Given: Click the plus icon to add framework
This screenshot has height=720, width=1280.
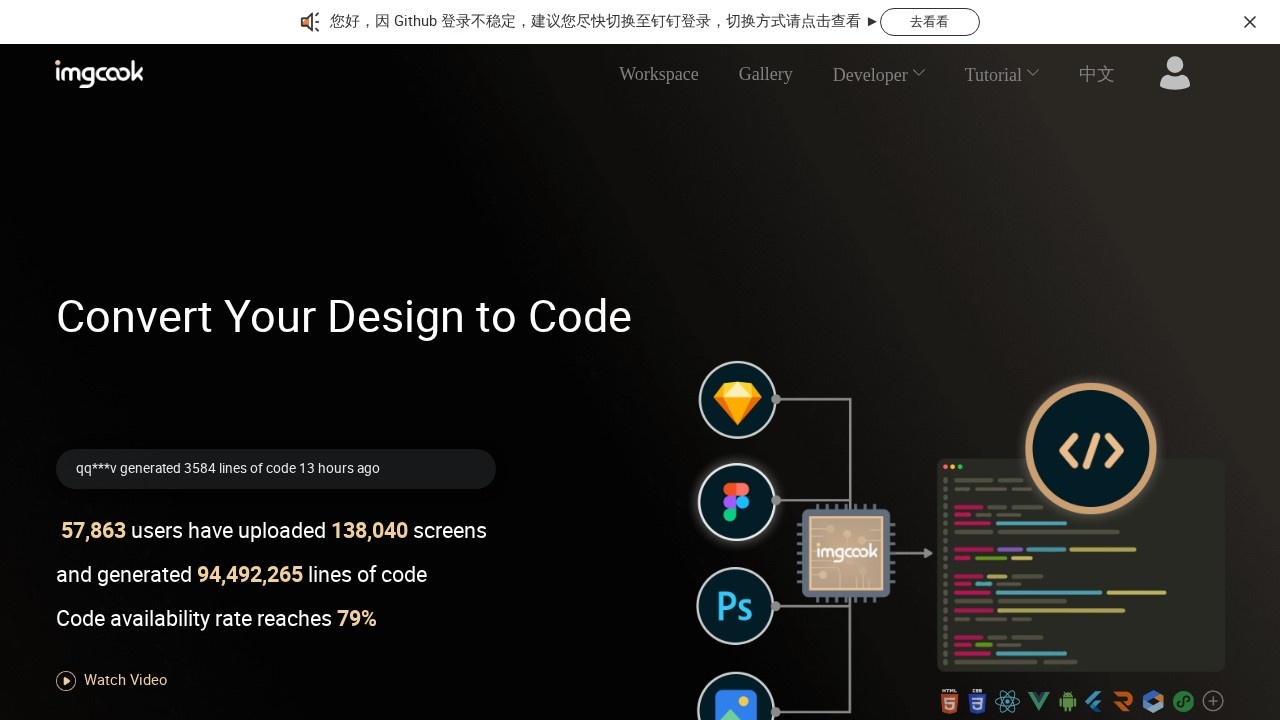Looking at the screenshot, I should (x=1213, y=701).
